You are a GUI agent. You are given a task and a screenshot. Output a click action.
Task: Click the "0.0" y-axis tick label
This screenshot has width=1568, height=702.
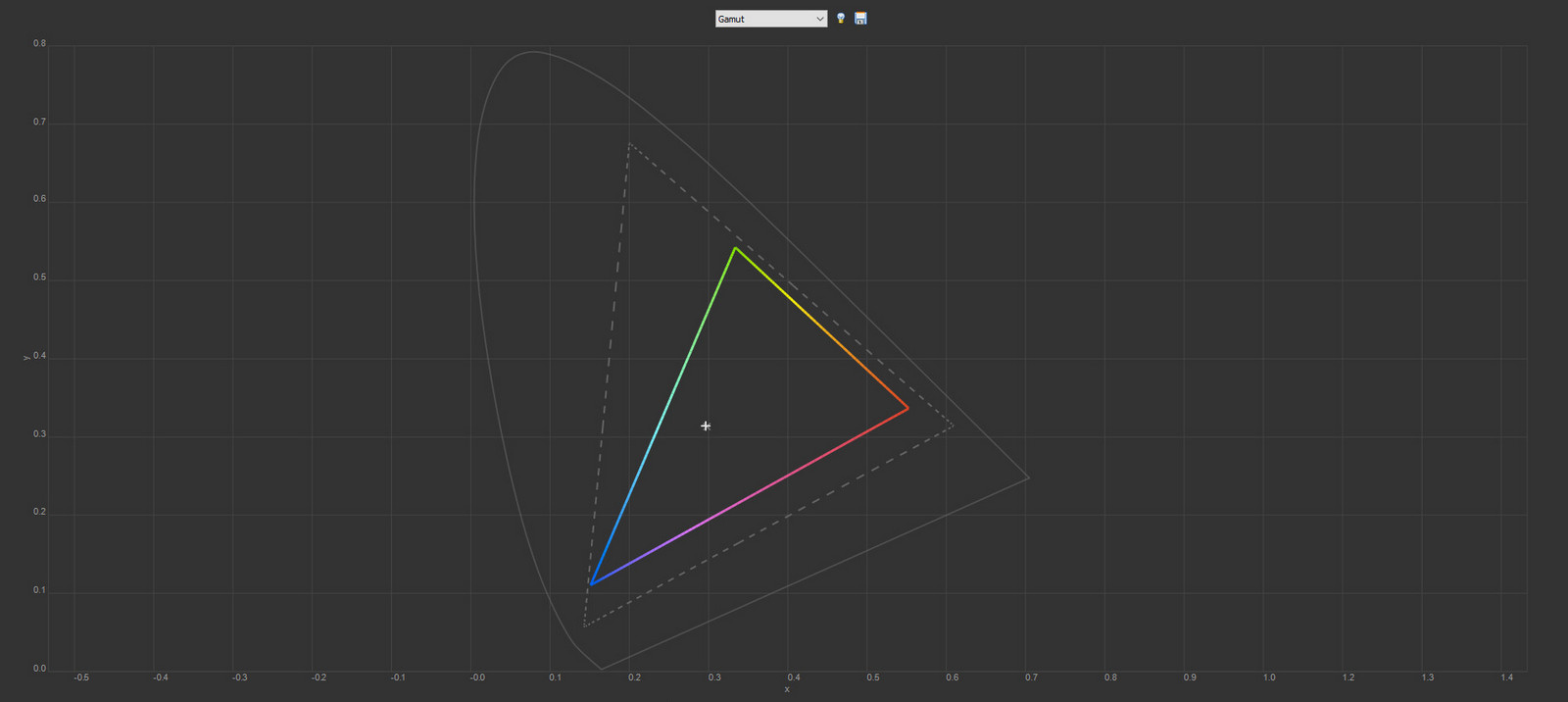39,669
